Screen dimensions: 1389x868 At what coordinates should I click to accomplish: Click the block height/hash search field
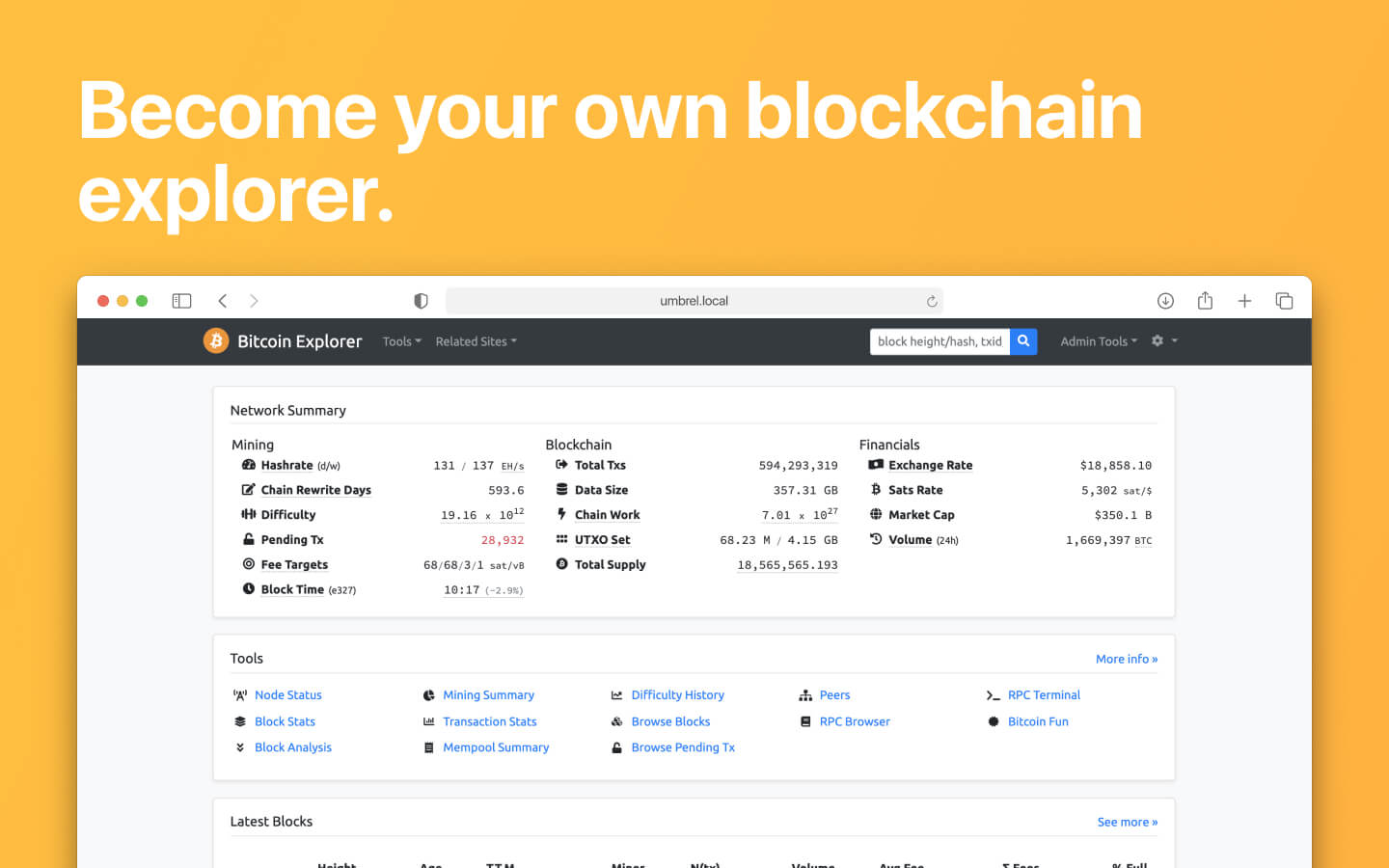click(x=938, y=340)
